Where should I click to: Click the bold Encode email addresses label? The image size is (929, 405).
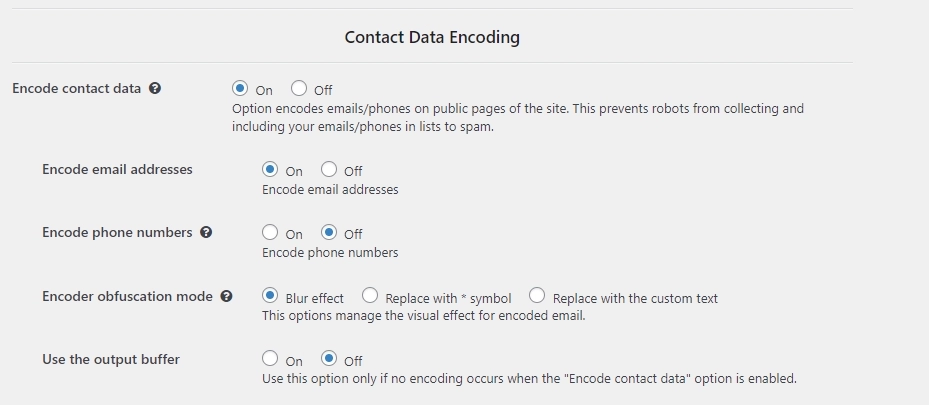117,169
